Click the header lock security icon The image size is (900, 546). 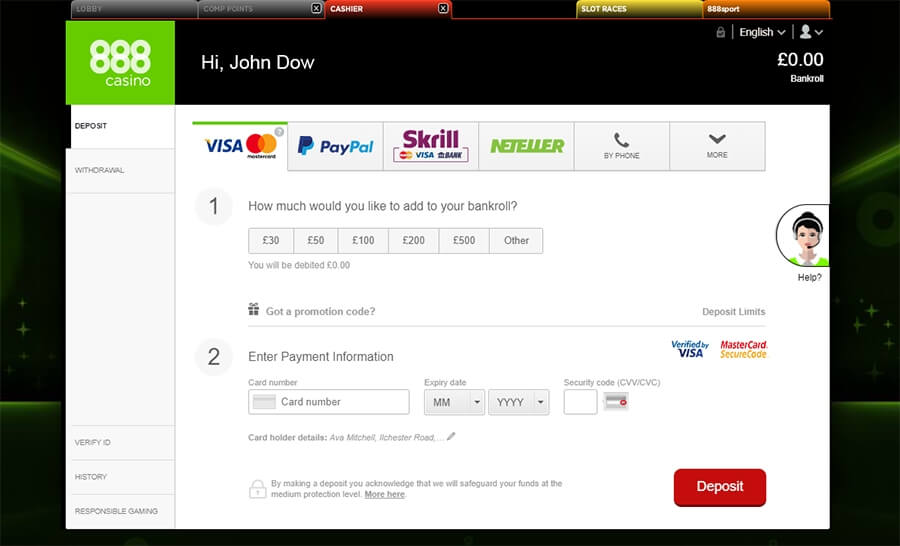[721, 33]
